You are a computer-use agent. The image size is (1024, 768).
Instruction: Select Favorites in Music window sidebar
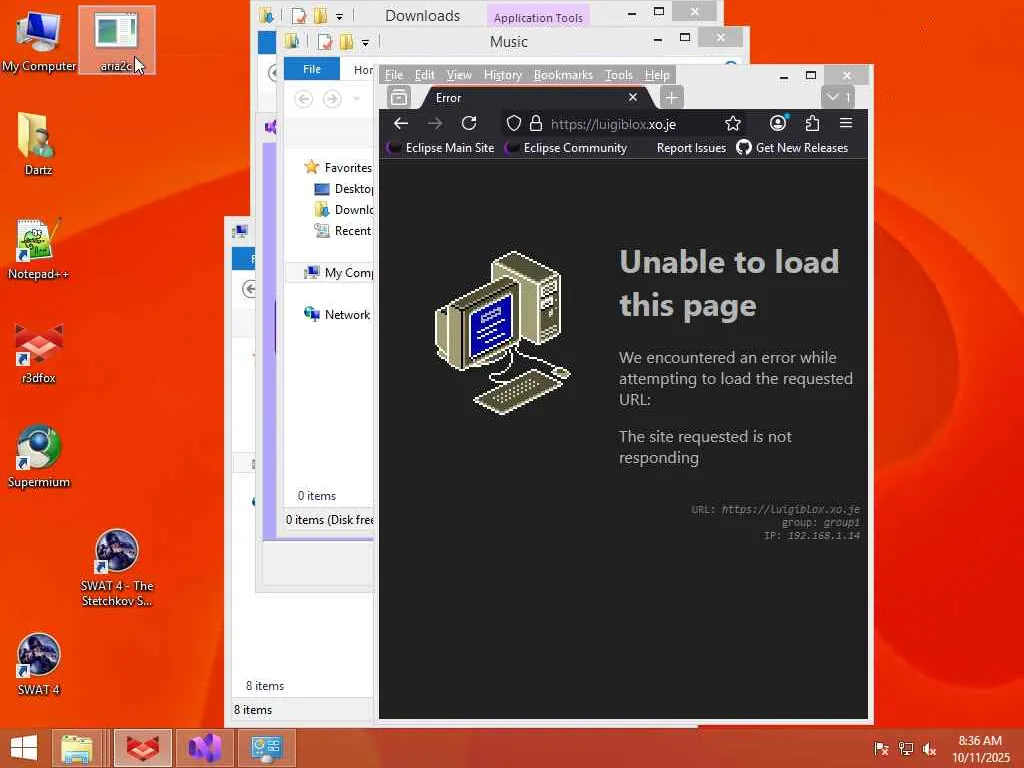(338, 168)
